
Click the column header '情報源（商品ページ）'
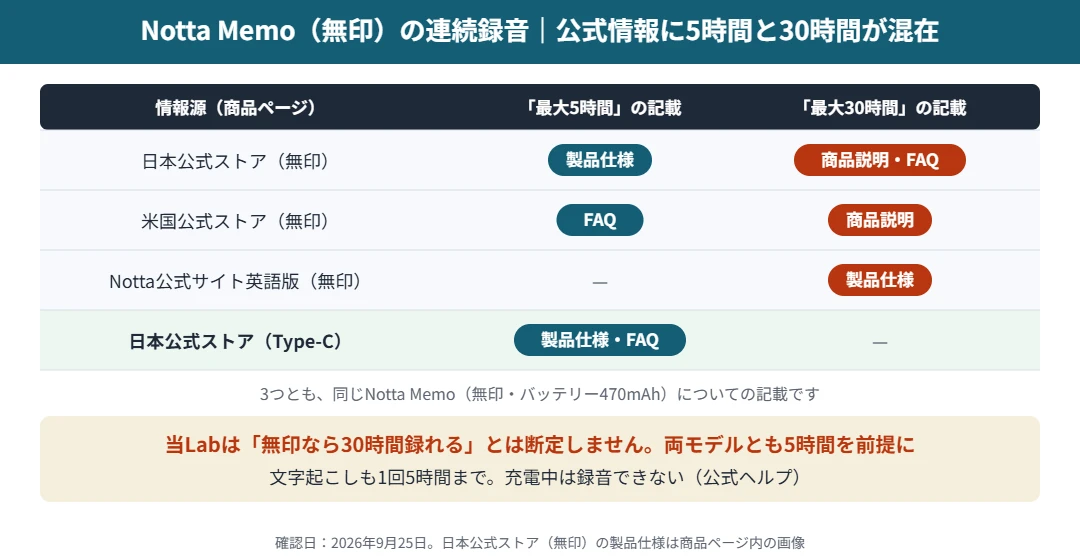tap(236, 107)
